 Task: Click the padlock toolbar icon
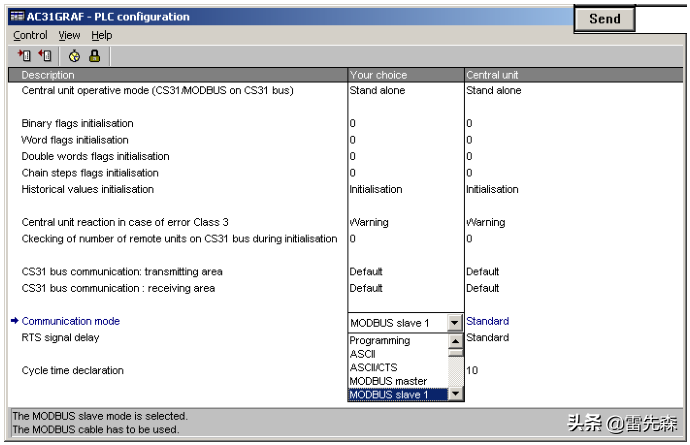[x=94, y=56]
